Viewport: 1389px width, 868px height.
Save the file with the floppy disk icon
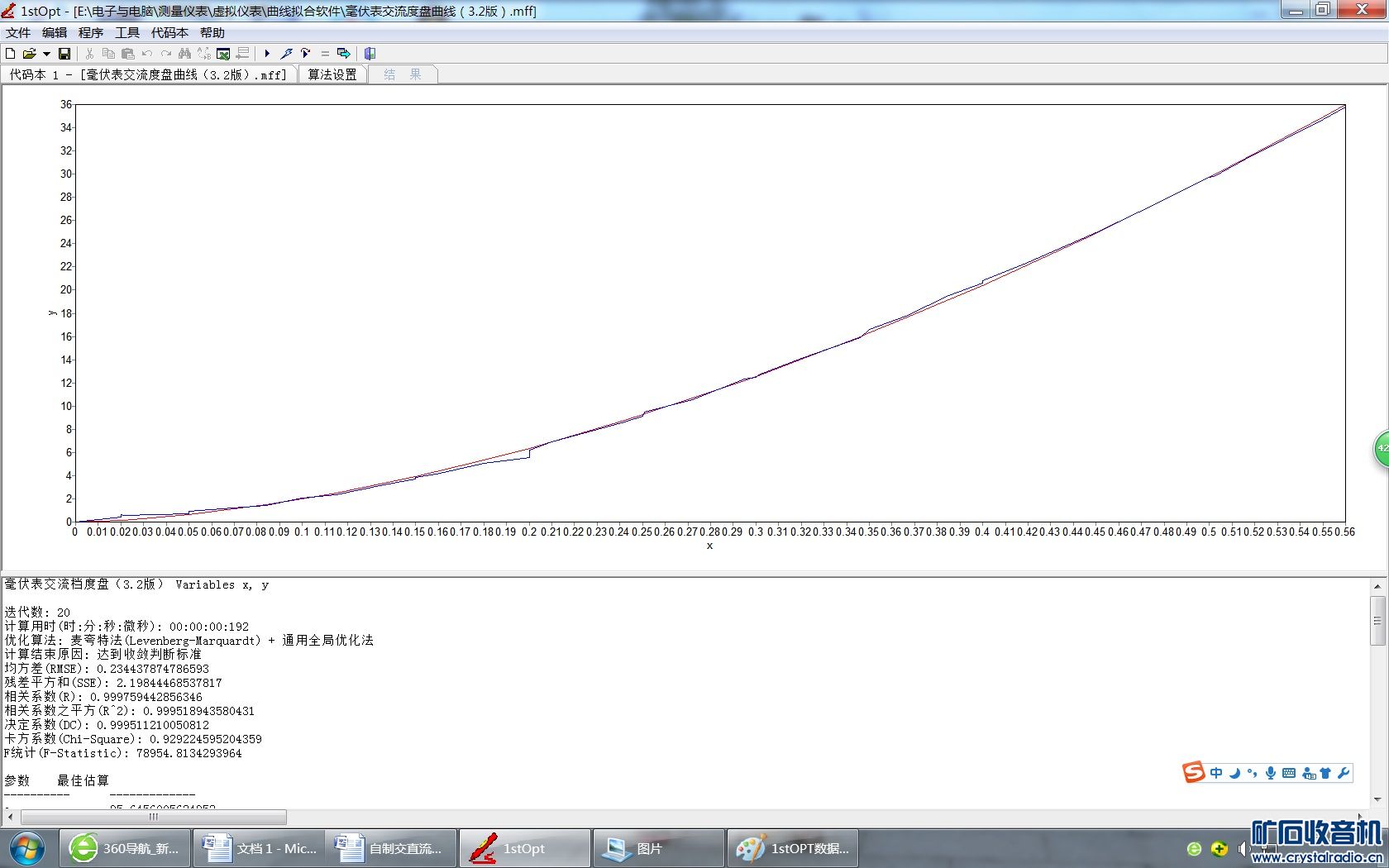64,54
